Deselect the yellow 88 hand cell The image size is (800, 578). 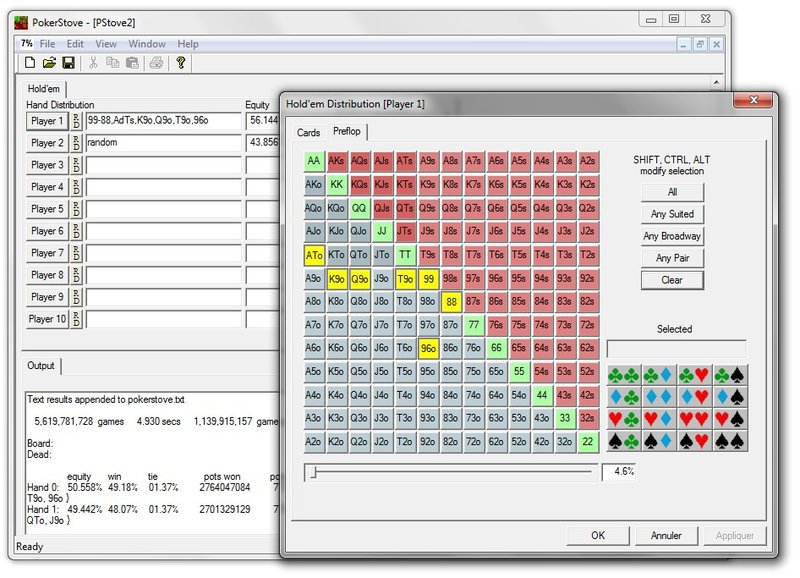tap(452, 301)
